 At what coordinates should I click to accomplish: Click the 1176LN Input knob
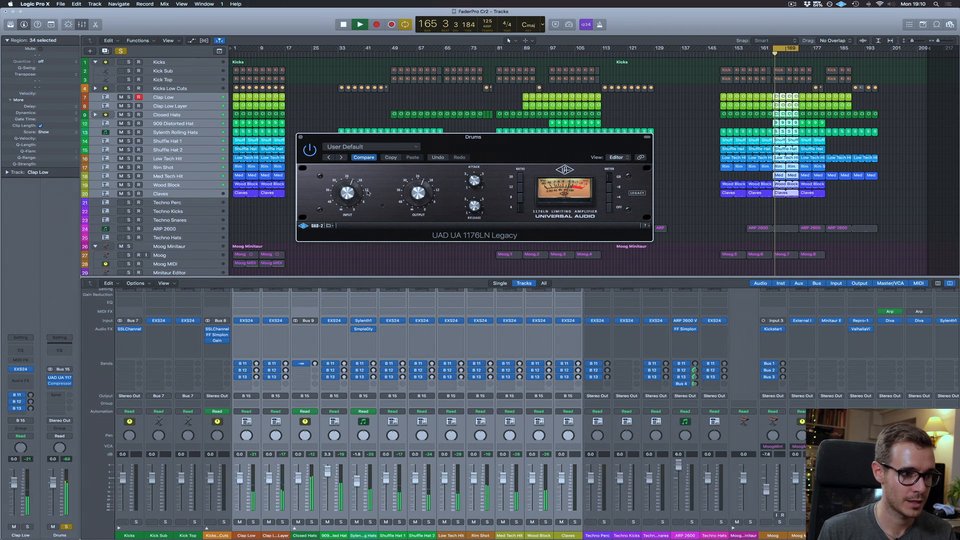[x=347, y=193]
